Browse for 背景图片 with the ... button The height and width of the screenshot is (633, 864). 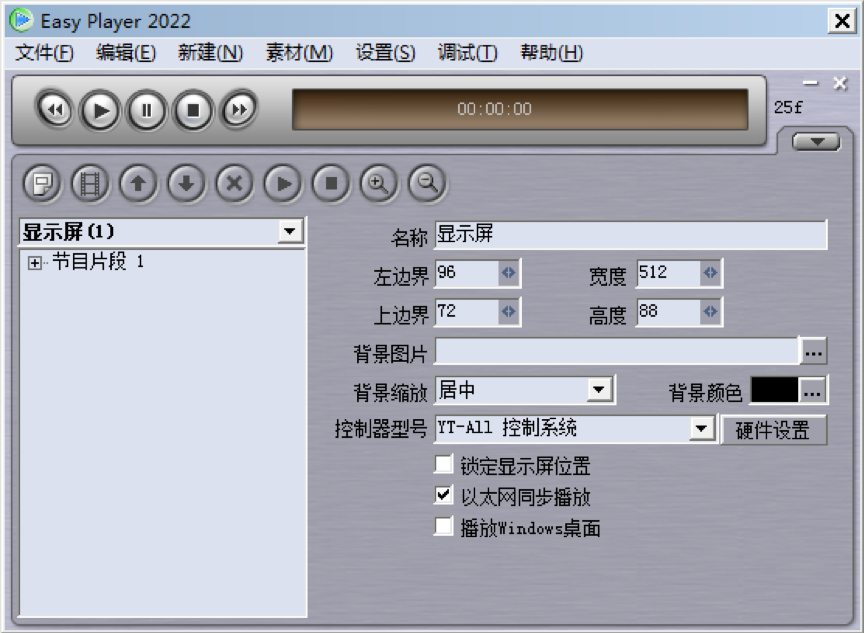tap(813, 351)
